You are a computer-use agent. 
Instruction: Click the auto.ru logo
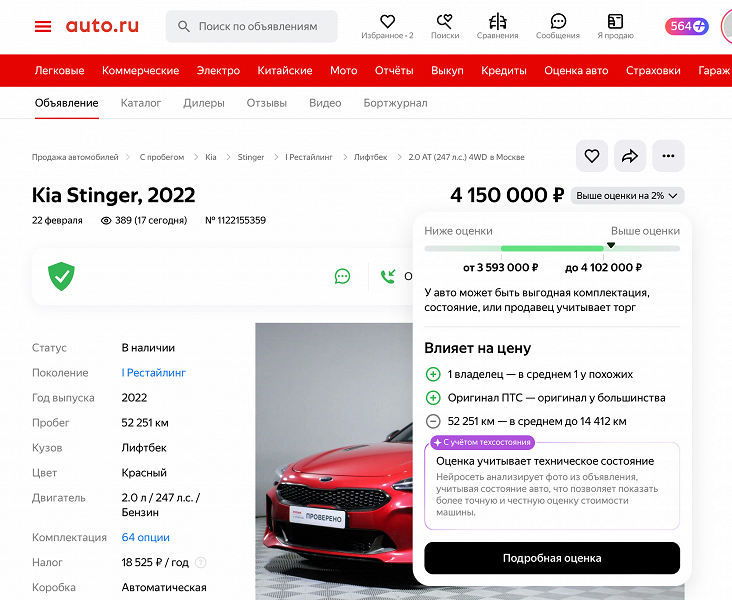pos(102,26)
